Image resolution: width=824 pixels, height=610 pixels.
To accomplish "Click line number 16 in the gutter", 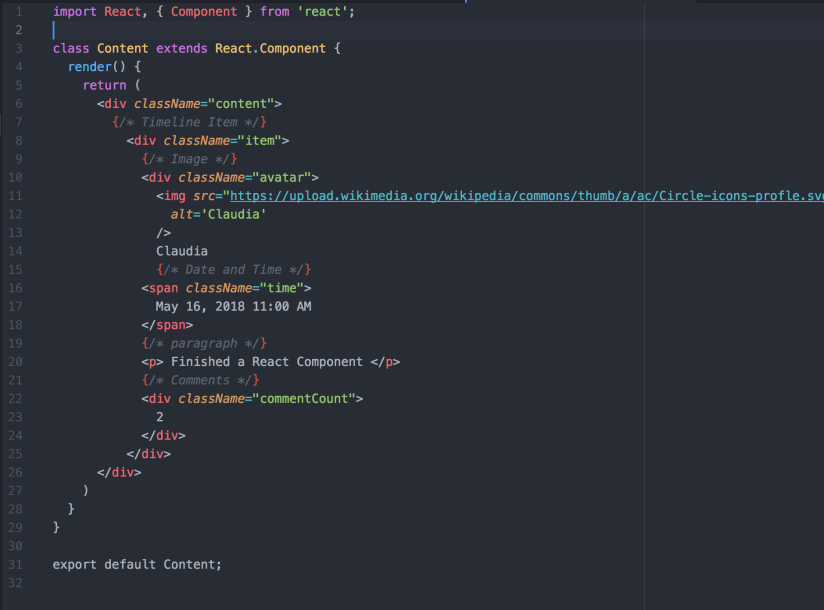I will 16,288.
